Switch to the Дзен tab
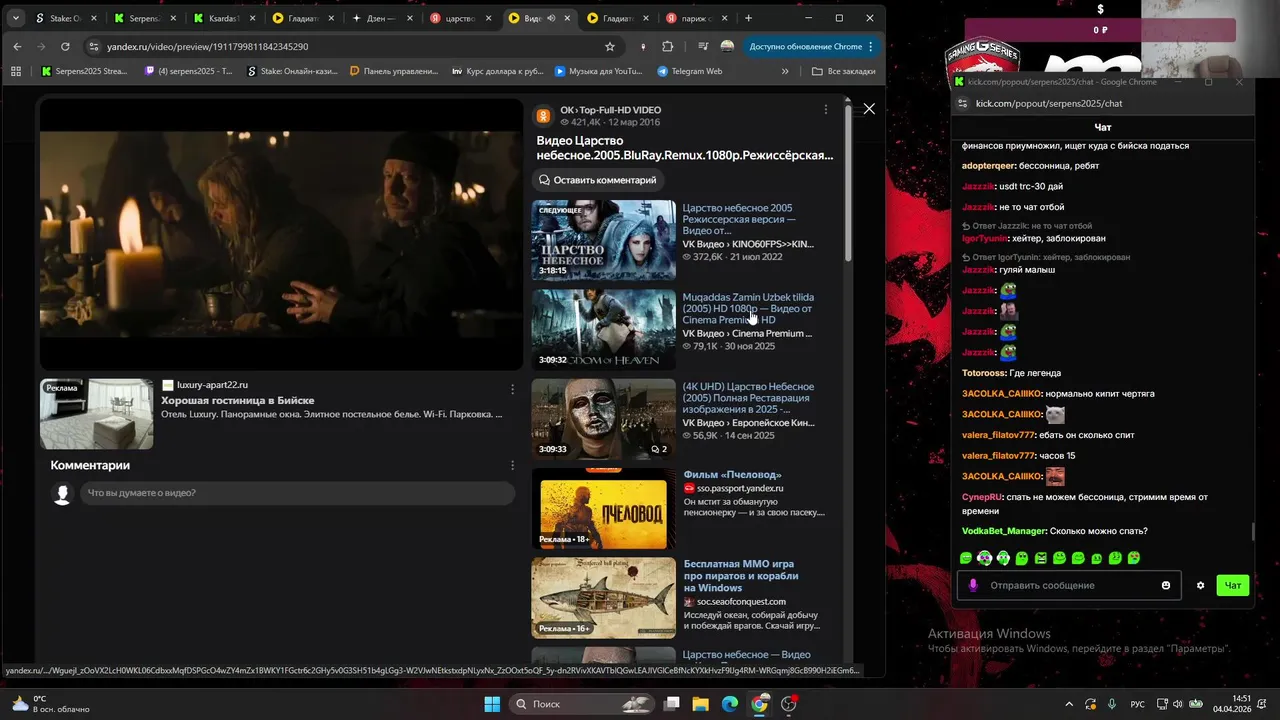Image resolution: width=1280 pixels, height=720 pixels. click(x=380, y=18)
